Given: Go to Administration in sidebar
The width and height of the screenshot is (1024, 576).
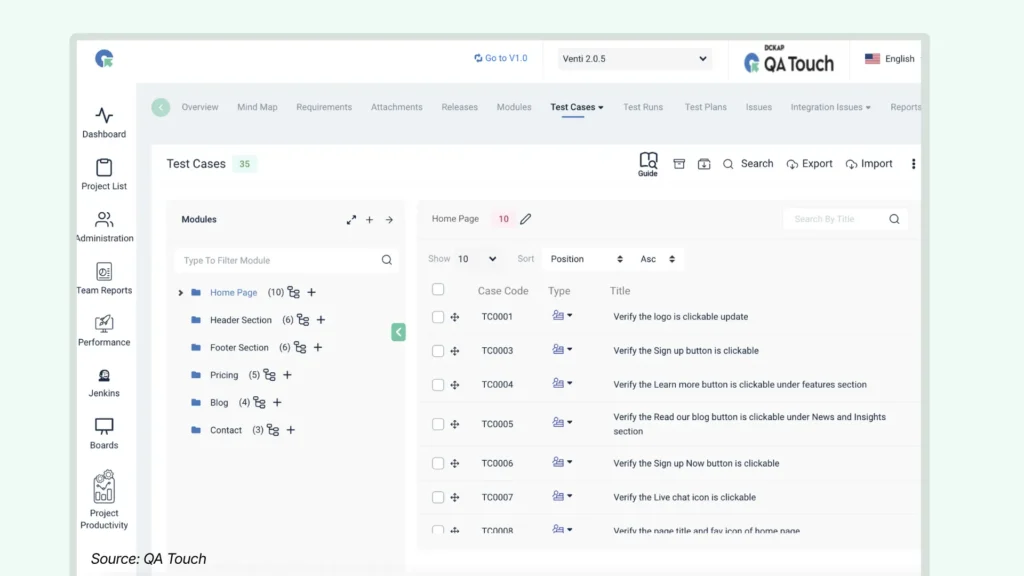Looking at the screenshot, I should pos(104,227).
